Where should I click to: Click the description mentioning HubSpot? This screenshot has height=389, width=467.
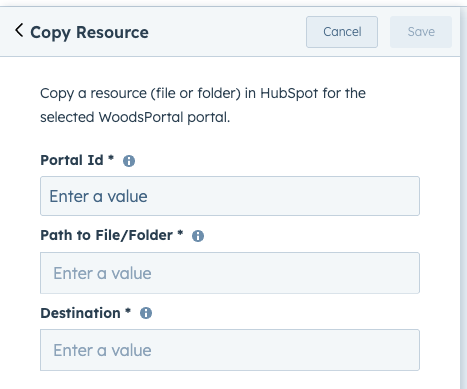203,93
